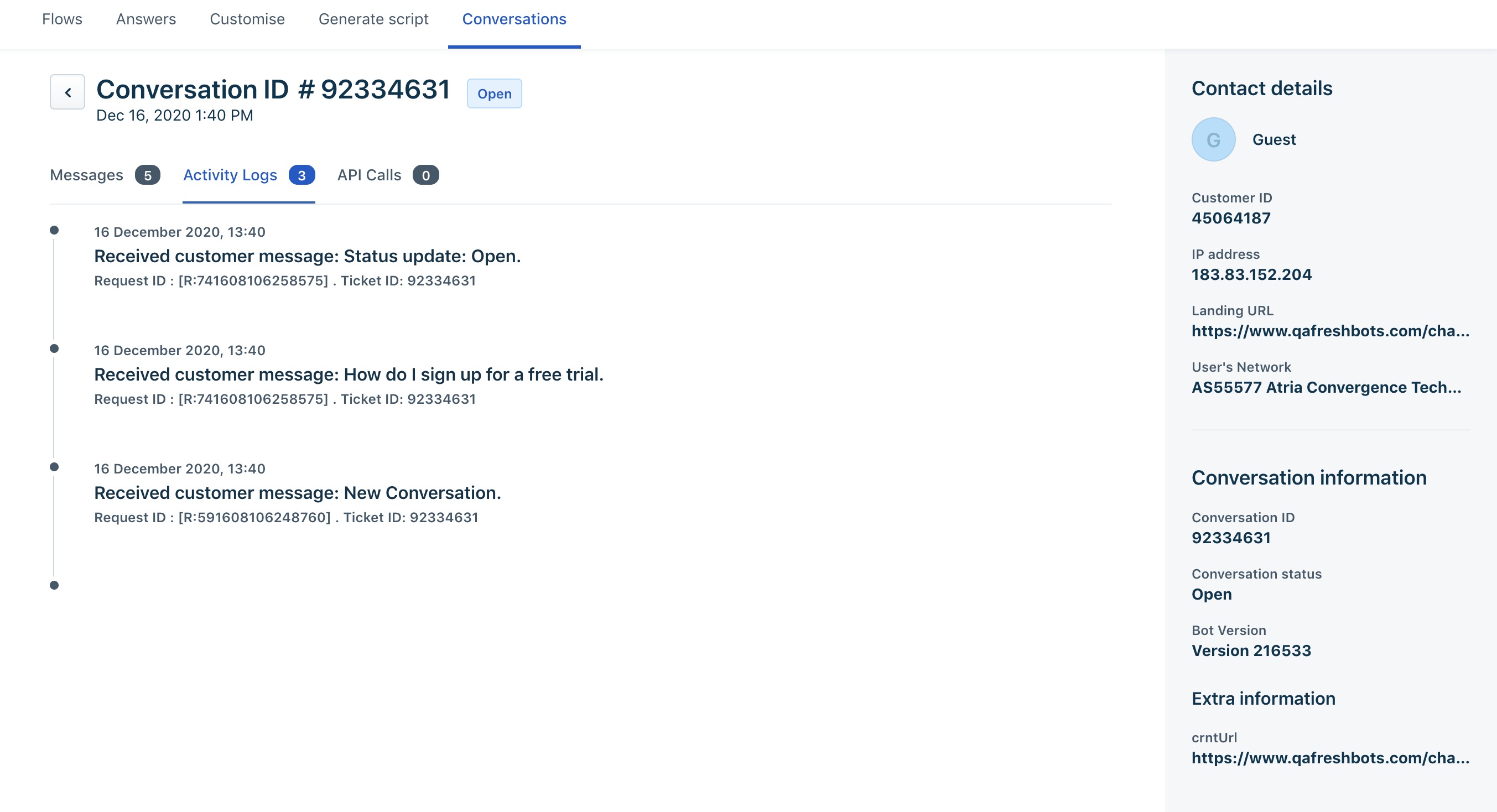Click the last timeline dot marker
Screen dimensions: 1497x812
pos(54,585)
